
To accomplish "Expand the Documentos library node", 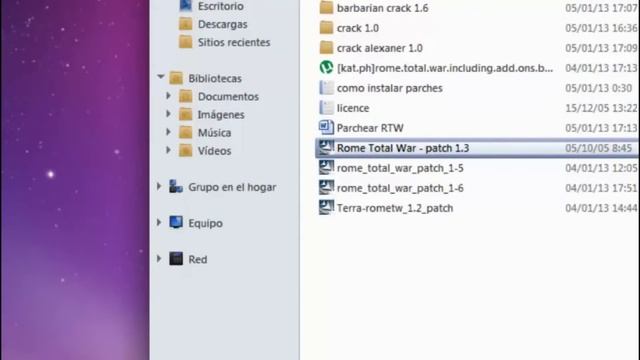I will click(x=168, y=96).
